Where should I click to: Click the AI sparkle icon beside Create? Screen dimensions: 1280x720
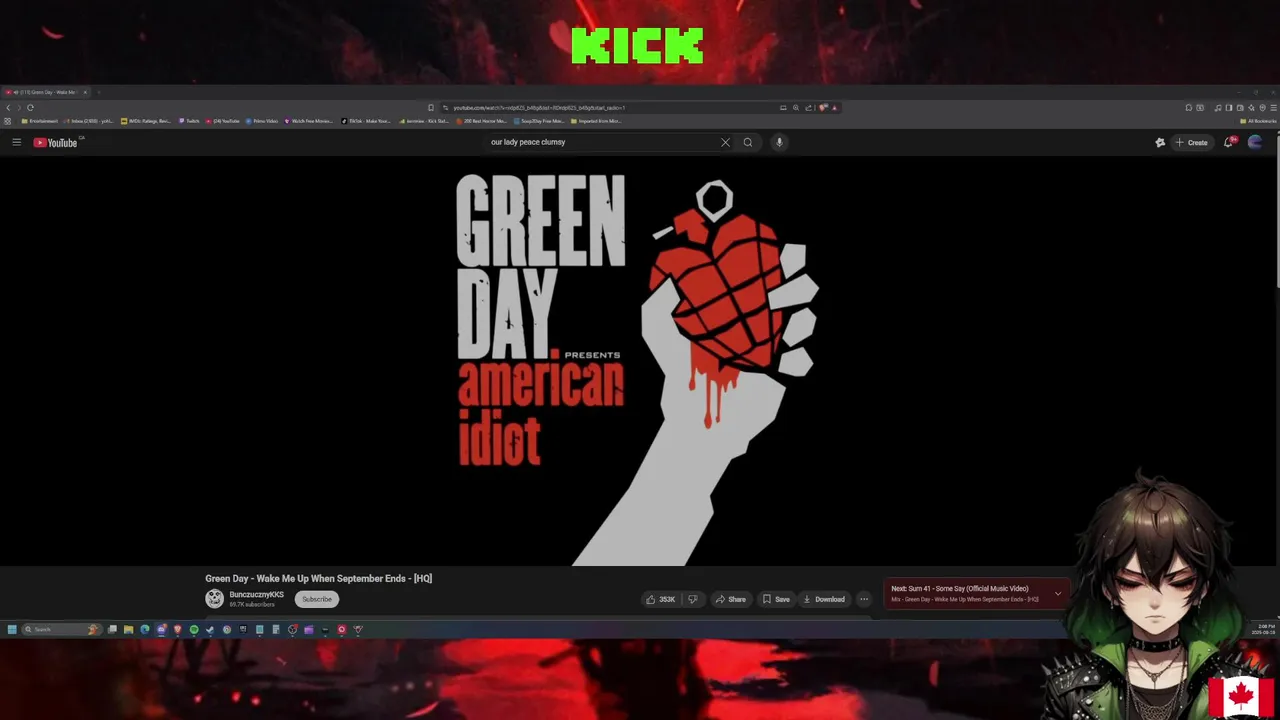1160,142
